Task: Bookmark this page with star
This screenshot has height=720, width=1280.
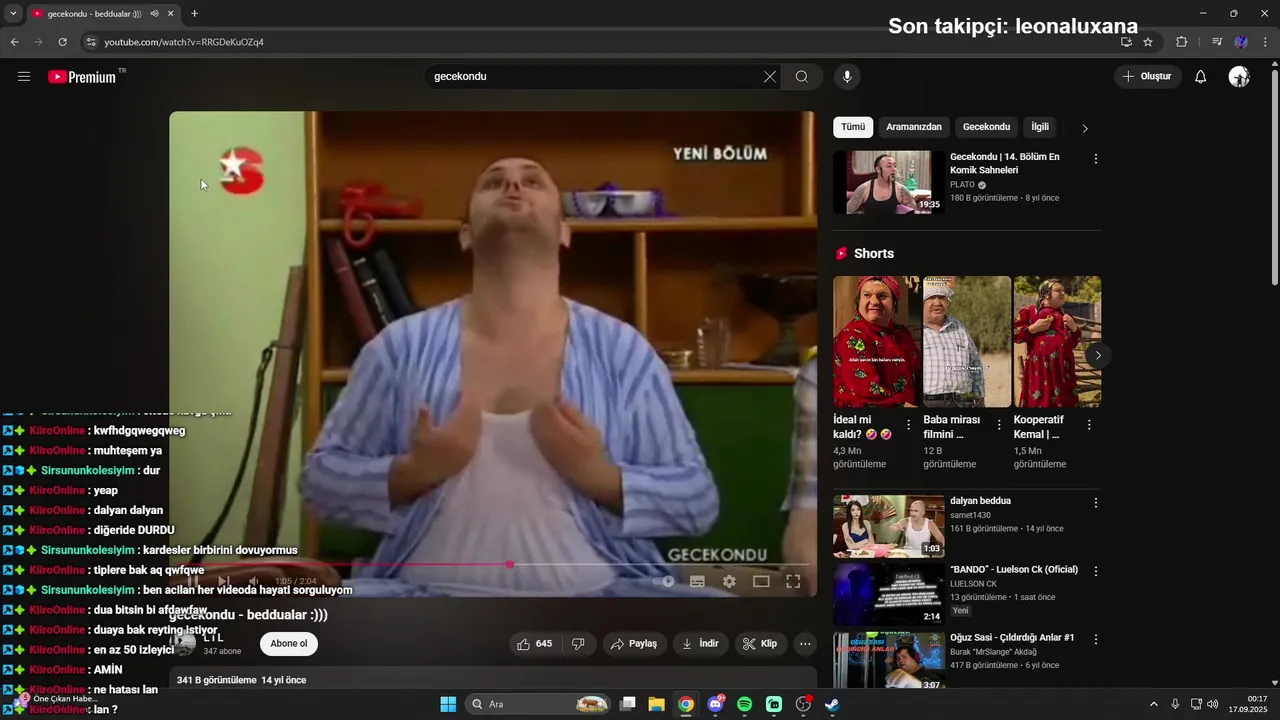Action: pos(1148,42)
